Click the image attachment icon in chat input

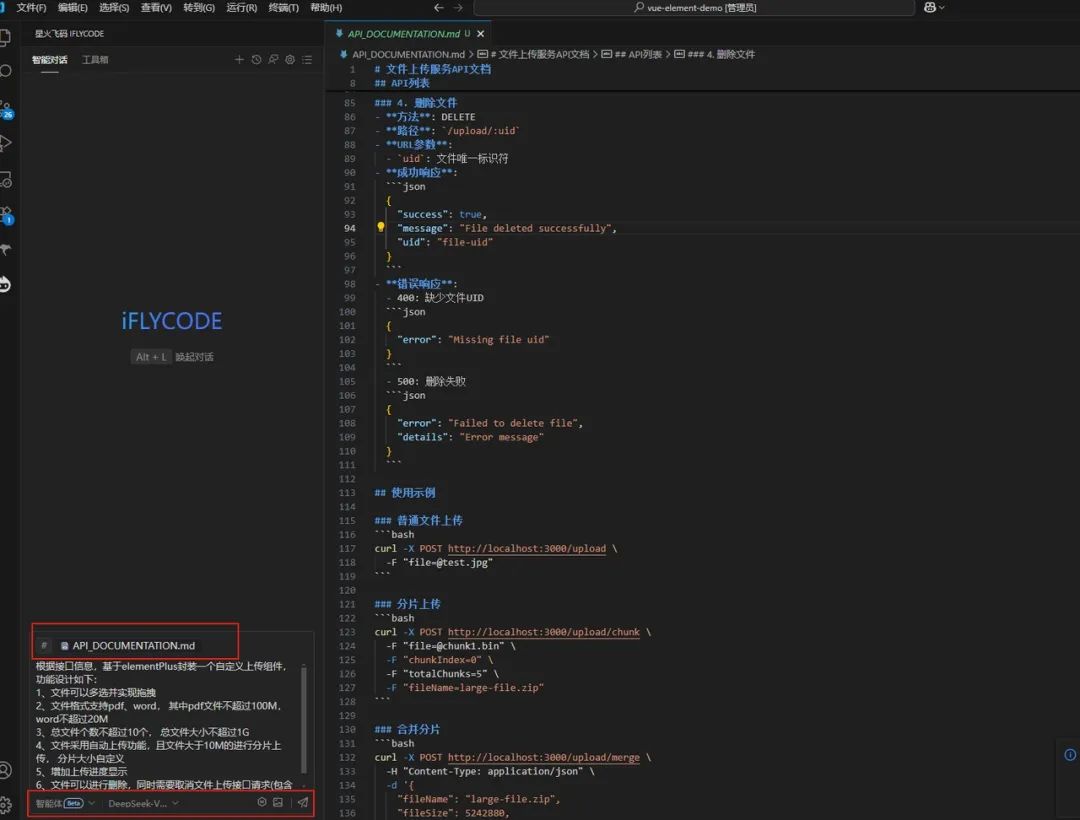click(277, 802)
